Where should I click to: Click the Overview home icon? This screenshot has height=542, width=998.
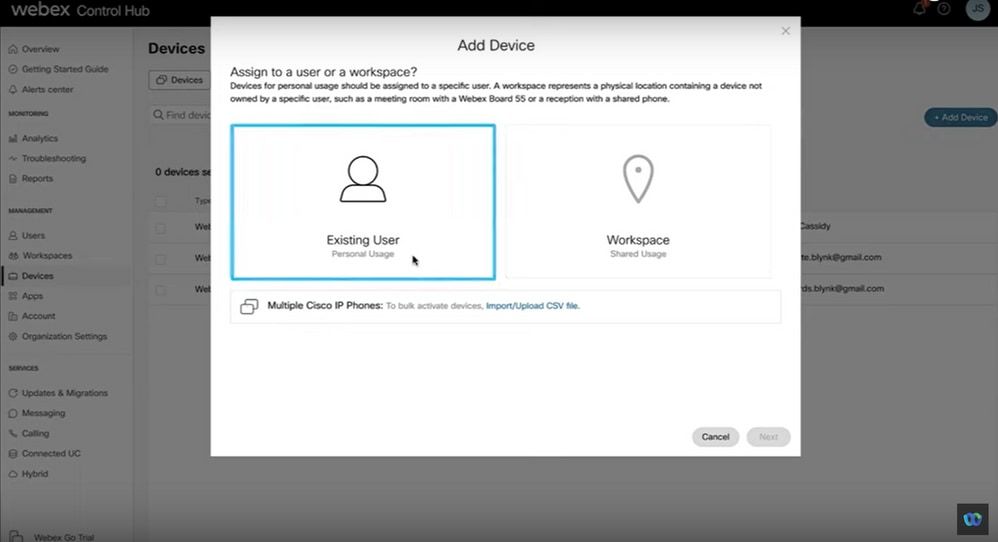pos(13,49)
